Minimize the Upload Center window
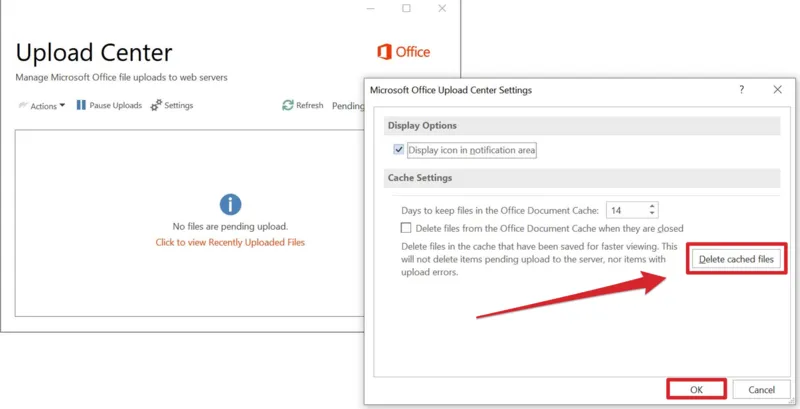 point(370,8)
